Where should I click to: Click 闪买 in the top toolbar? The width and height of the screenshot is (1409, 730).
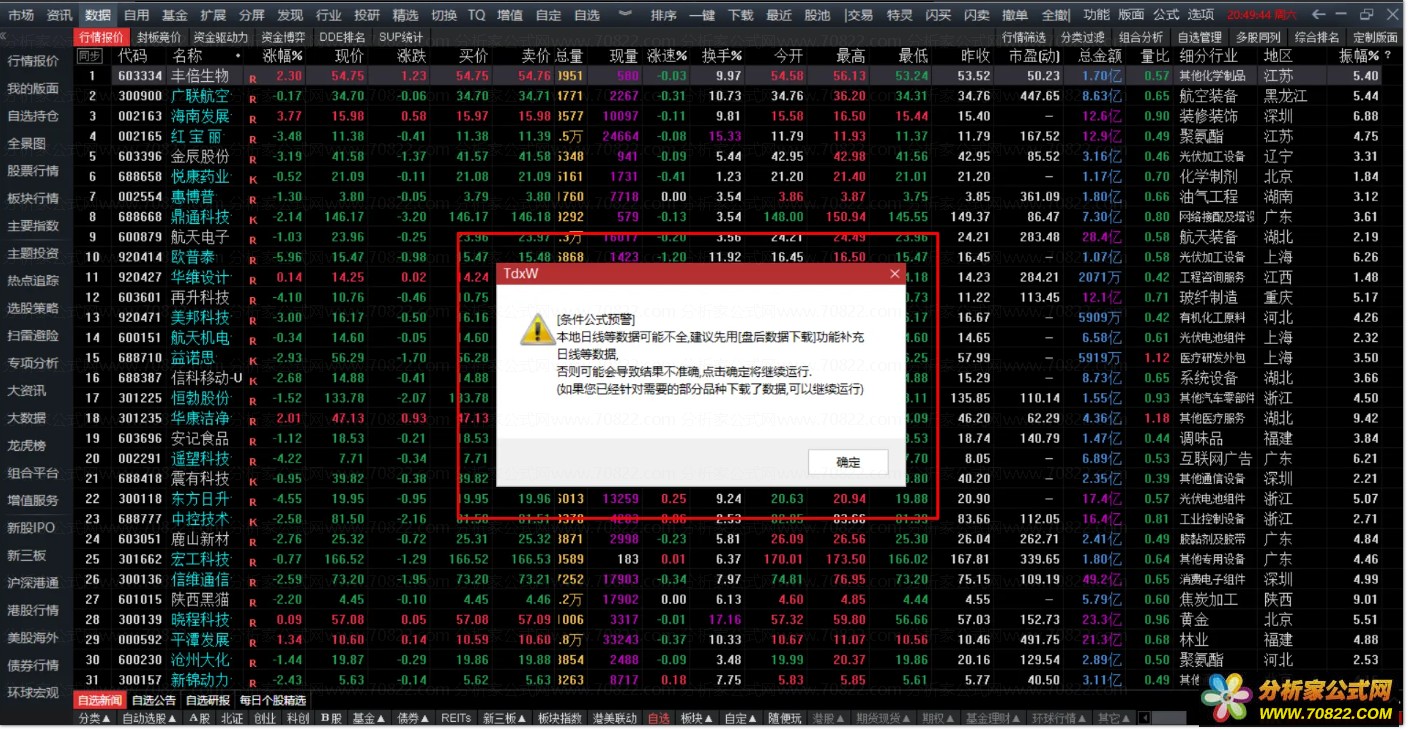pyautogui.click(x=938, y=15)
